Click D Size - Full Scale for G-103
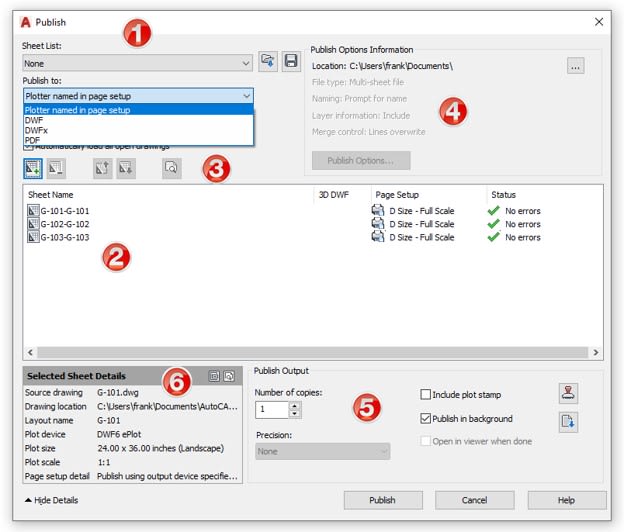The image size is (624, 532). [x=421, y=237]
